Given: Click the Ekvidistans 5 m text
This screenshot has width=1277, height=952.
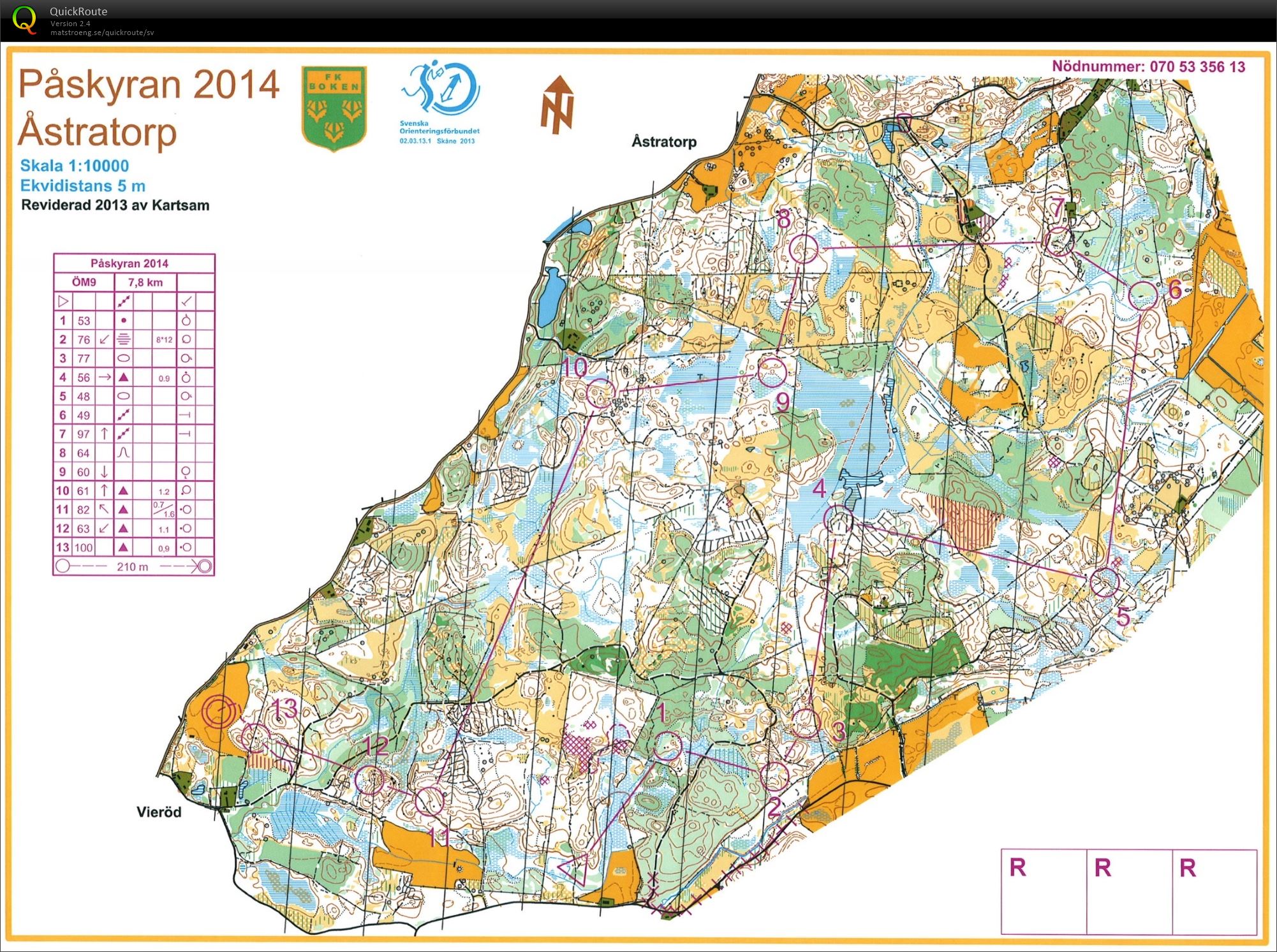Looking at the screenshot, I should 83,186.
